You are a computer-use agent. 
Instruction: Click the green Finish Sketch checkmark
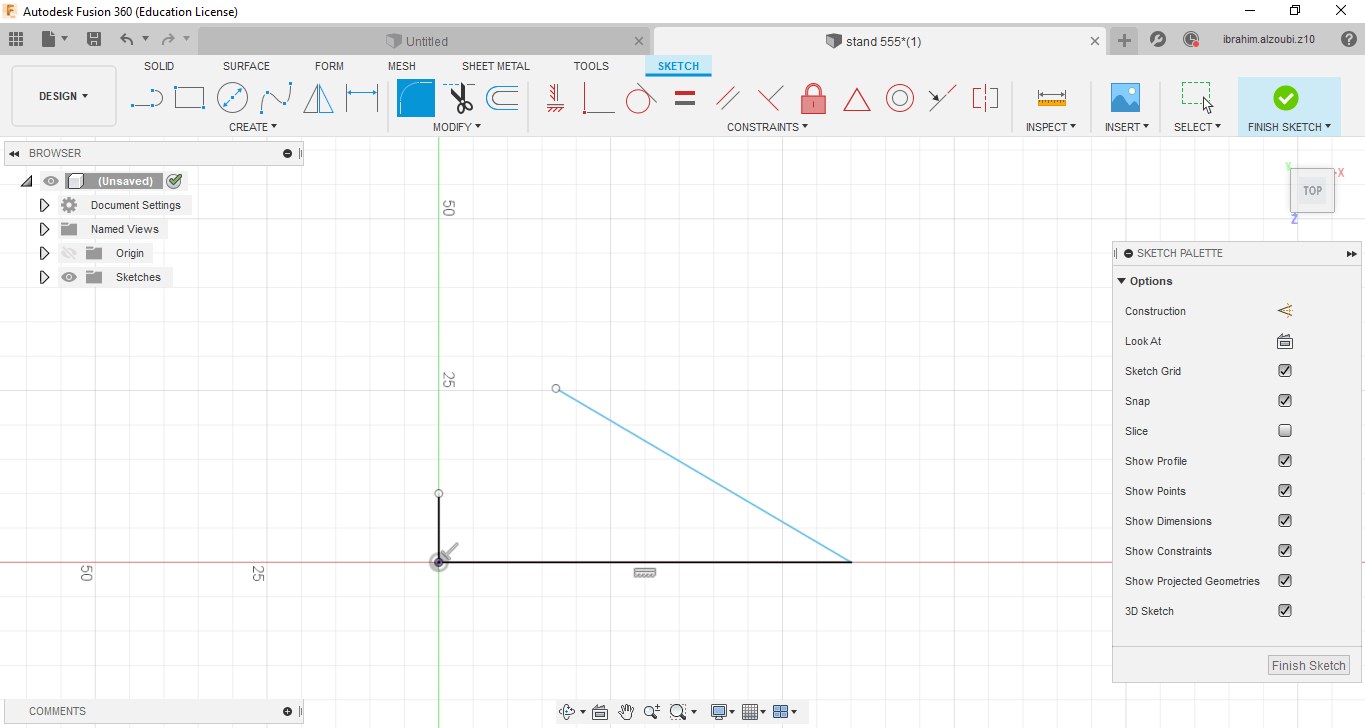click(x=1286, y=98)
